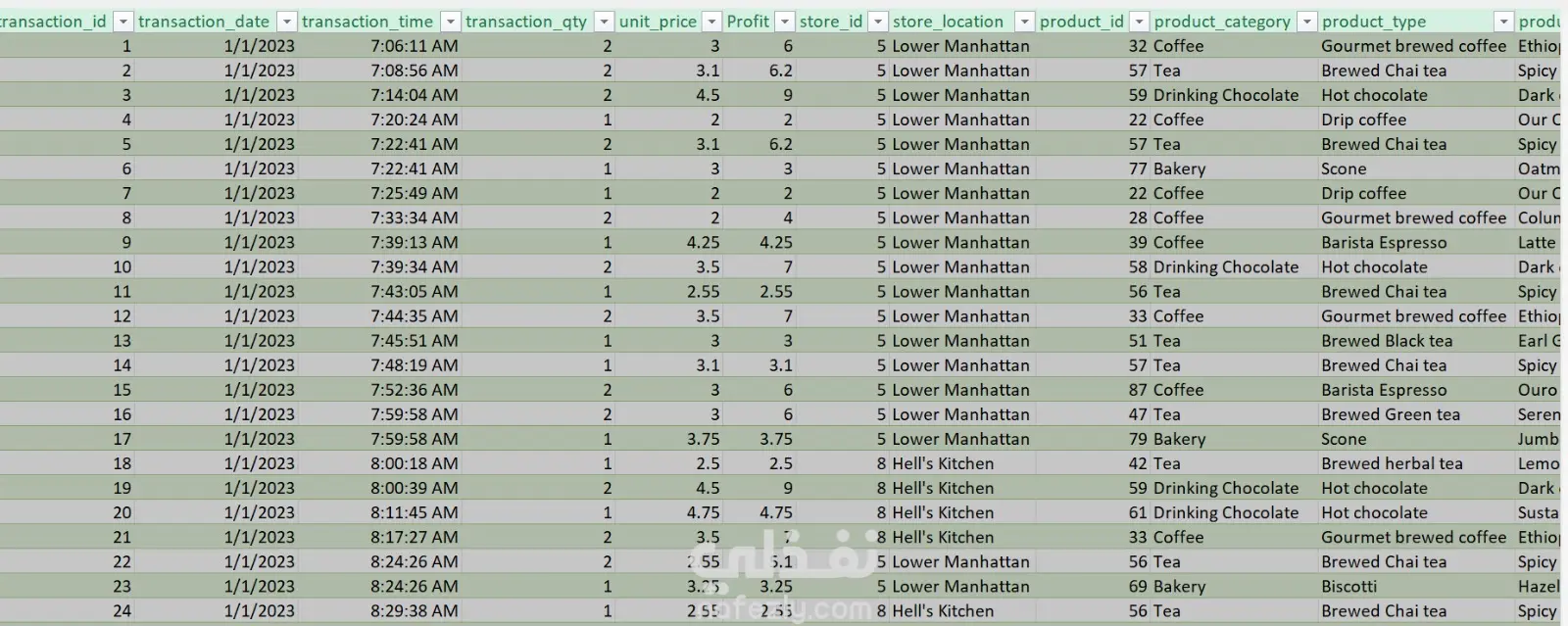Open product_category filter dropdown arrow
The image size is (1568, 626).
point(1306,22)
